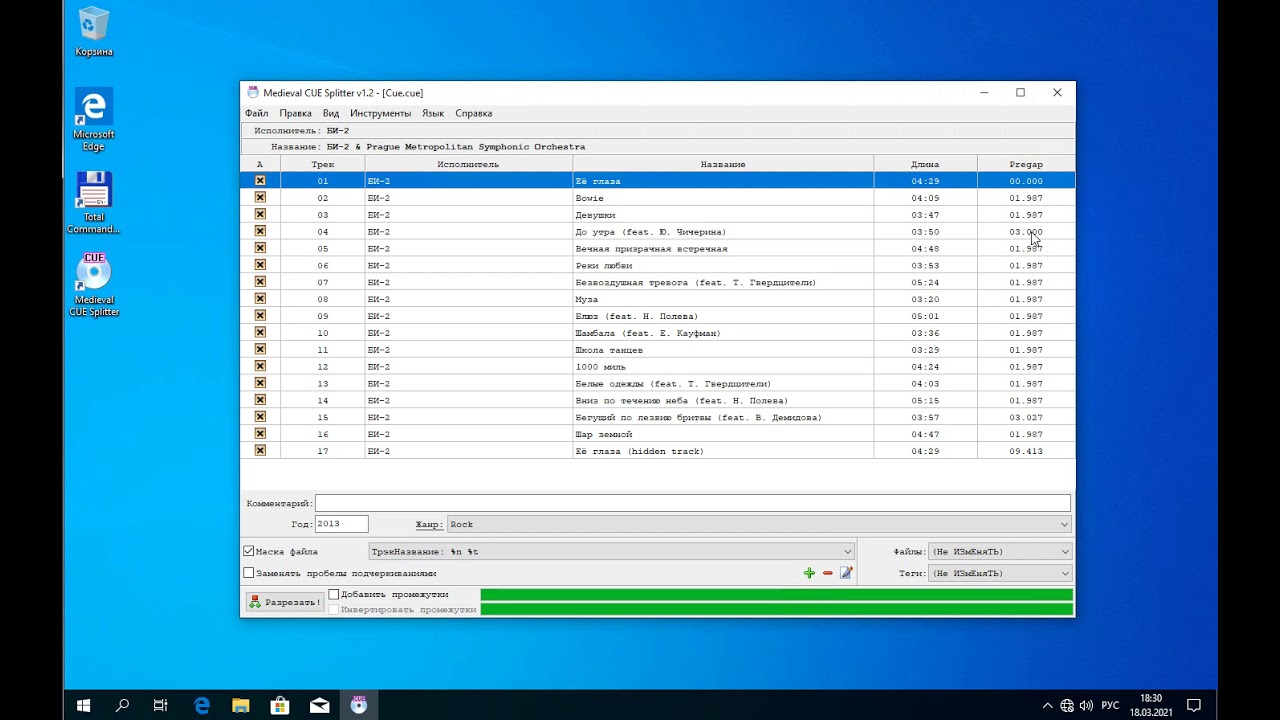This screenshot has width=1280, height=720.
Task: Toggle the Маска файла checkbox
Action: (x=249, y=551)
